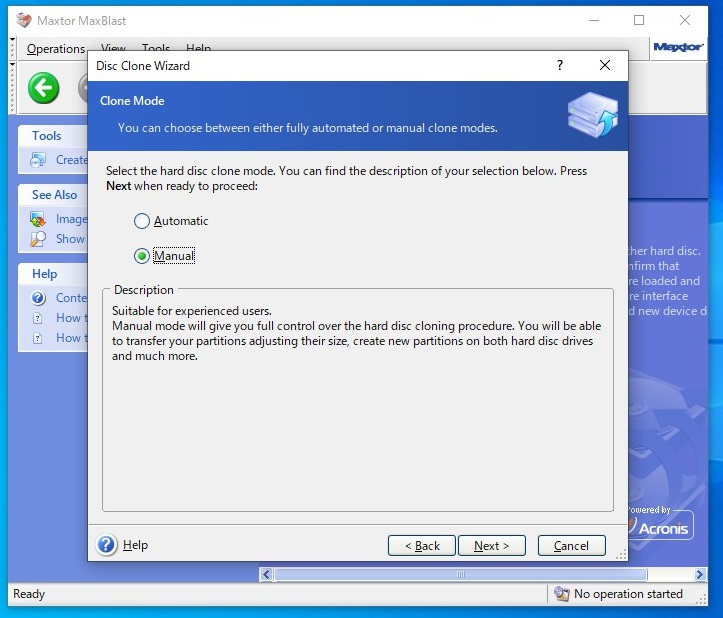Click the Show link in See Also panel
Viewport: 723px width, 618px height.
[x=71, y=239]
